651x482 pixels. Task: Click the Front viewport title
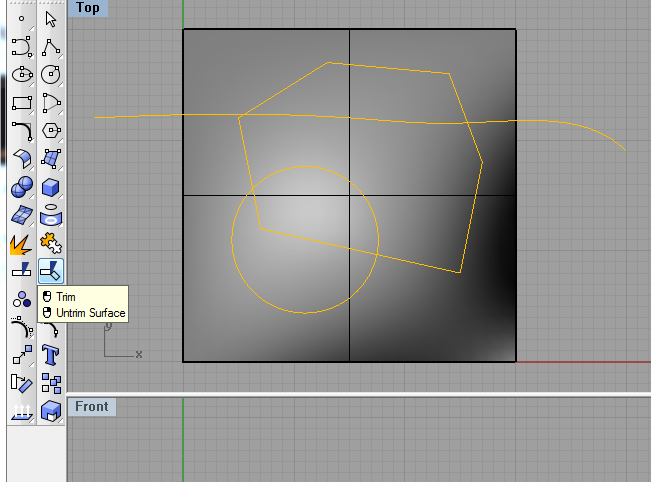[92, 406]
